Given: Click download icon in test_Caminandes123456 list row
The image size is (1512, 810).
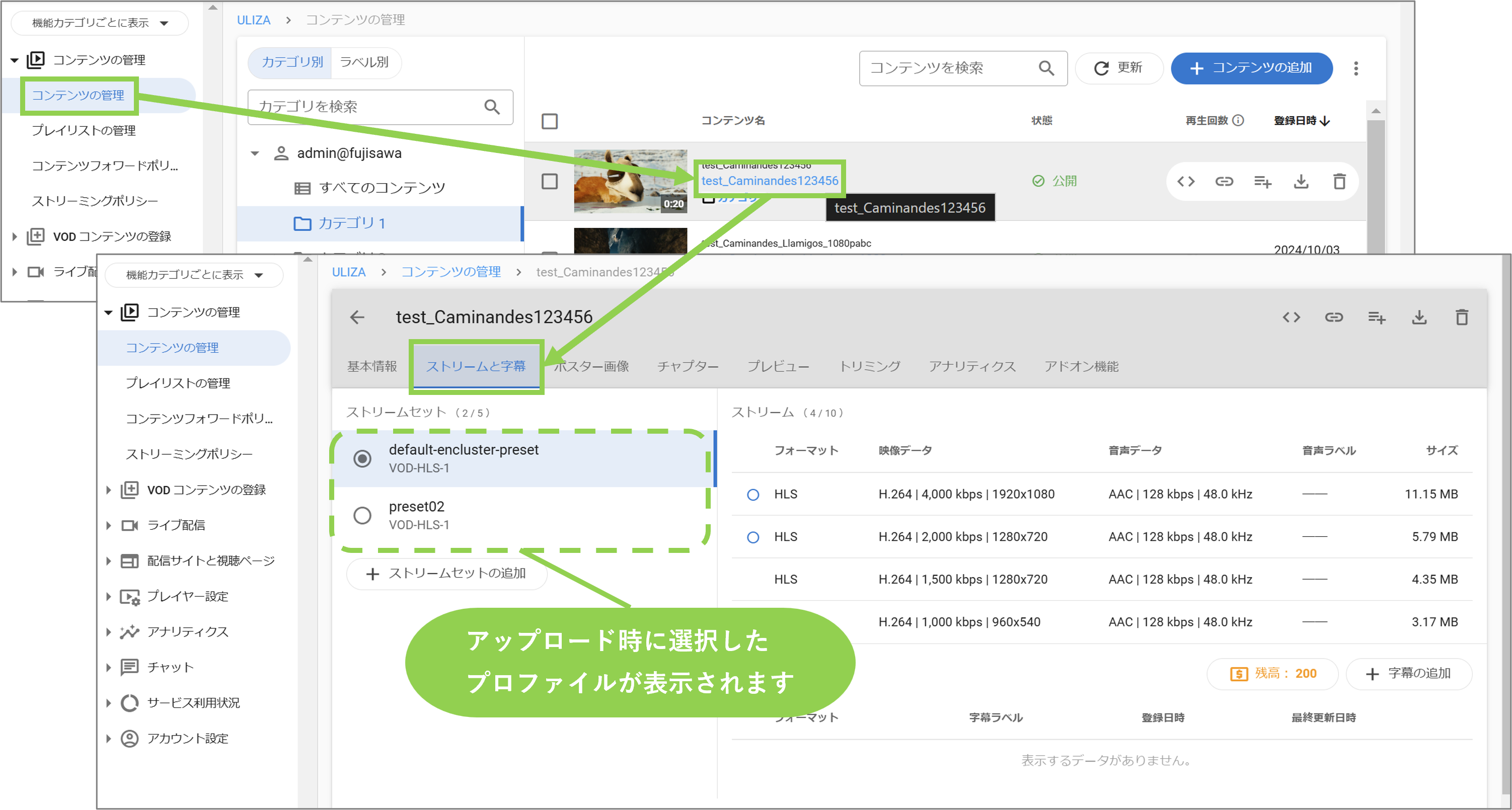Looking at the screenshot, I should 1301,181.
